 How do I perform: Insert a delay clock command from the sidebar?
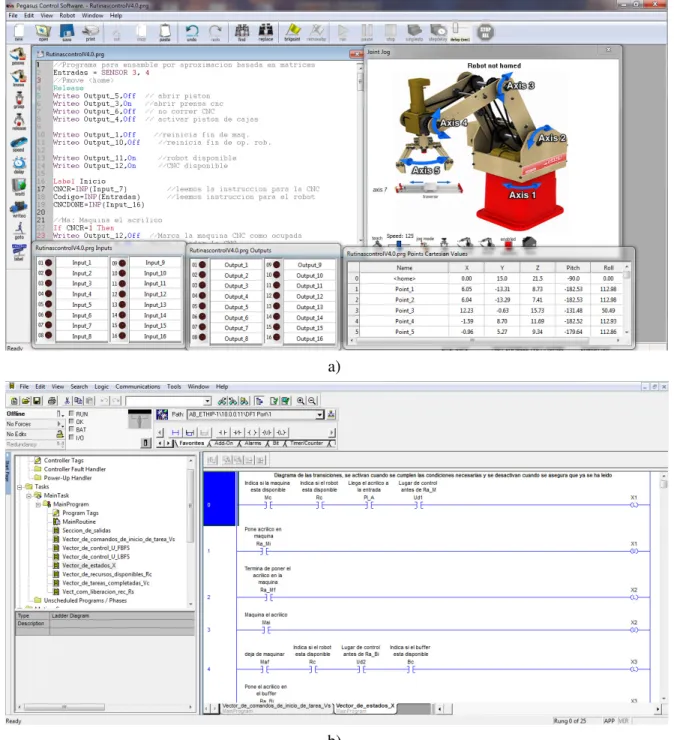click(19, 164)
